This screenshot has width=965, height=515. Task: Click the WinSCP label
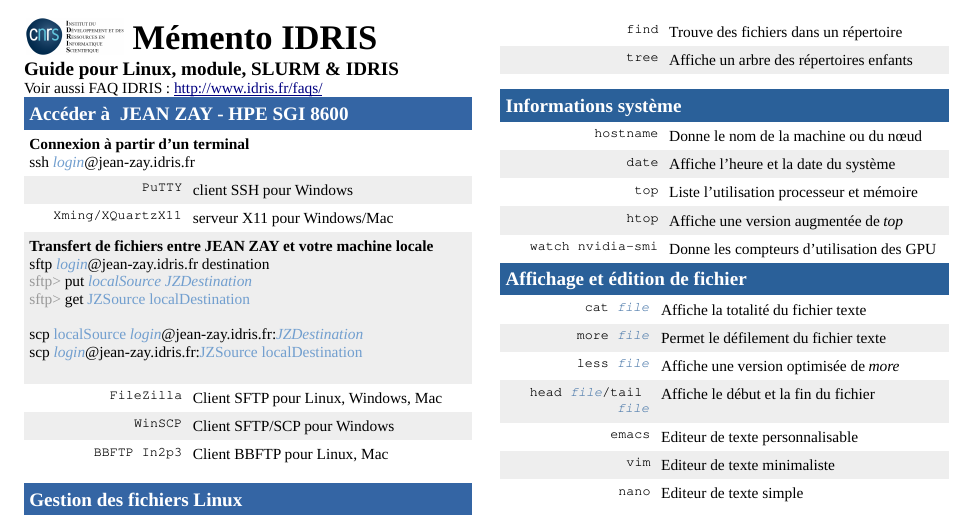[x=157, y=424]
